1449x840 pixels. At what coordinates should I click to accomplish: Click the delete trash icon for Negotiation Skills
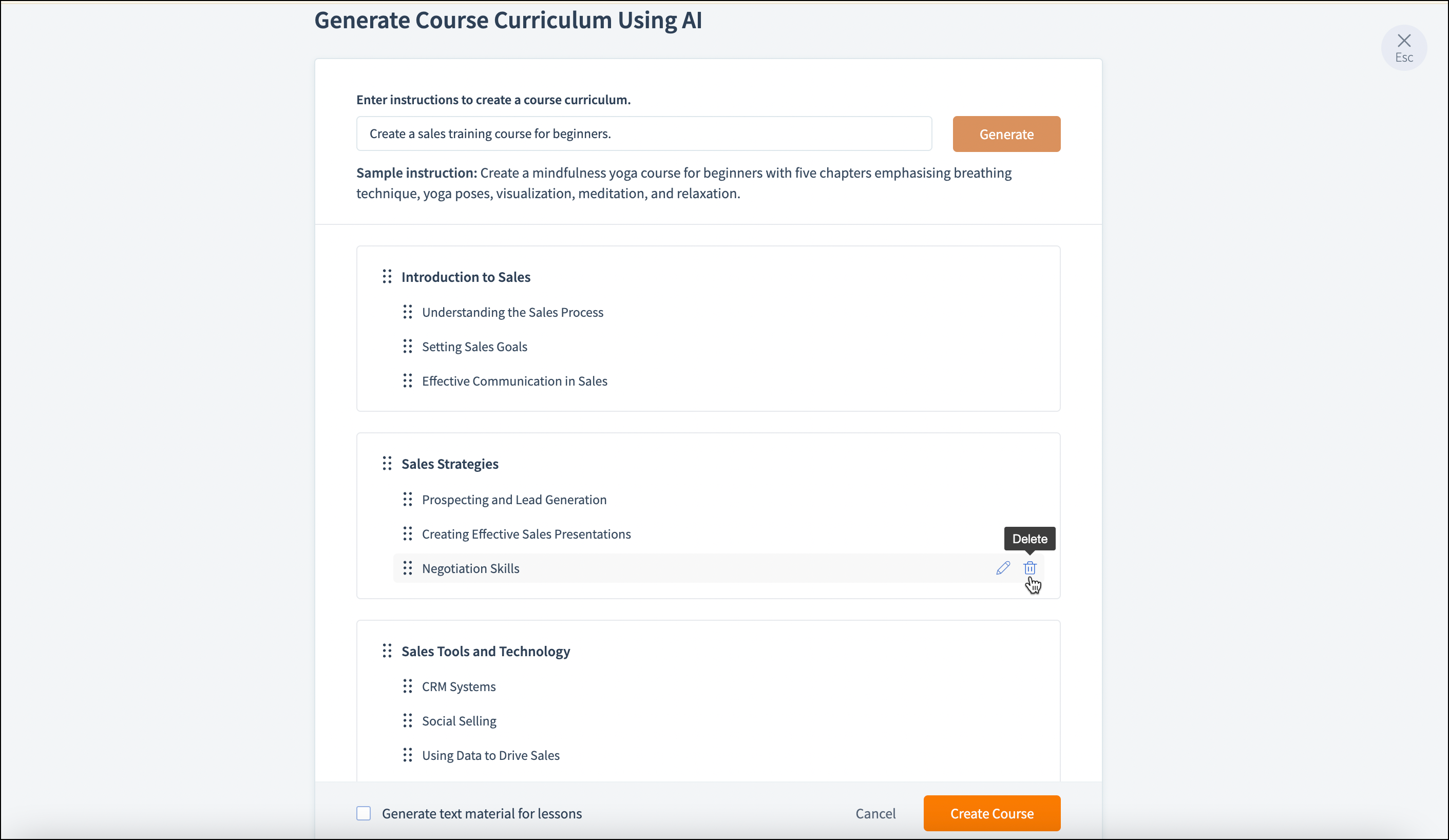click(1029, 568)
